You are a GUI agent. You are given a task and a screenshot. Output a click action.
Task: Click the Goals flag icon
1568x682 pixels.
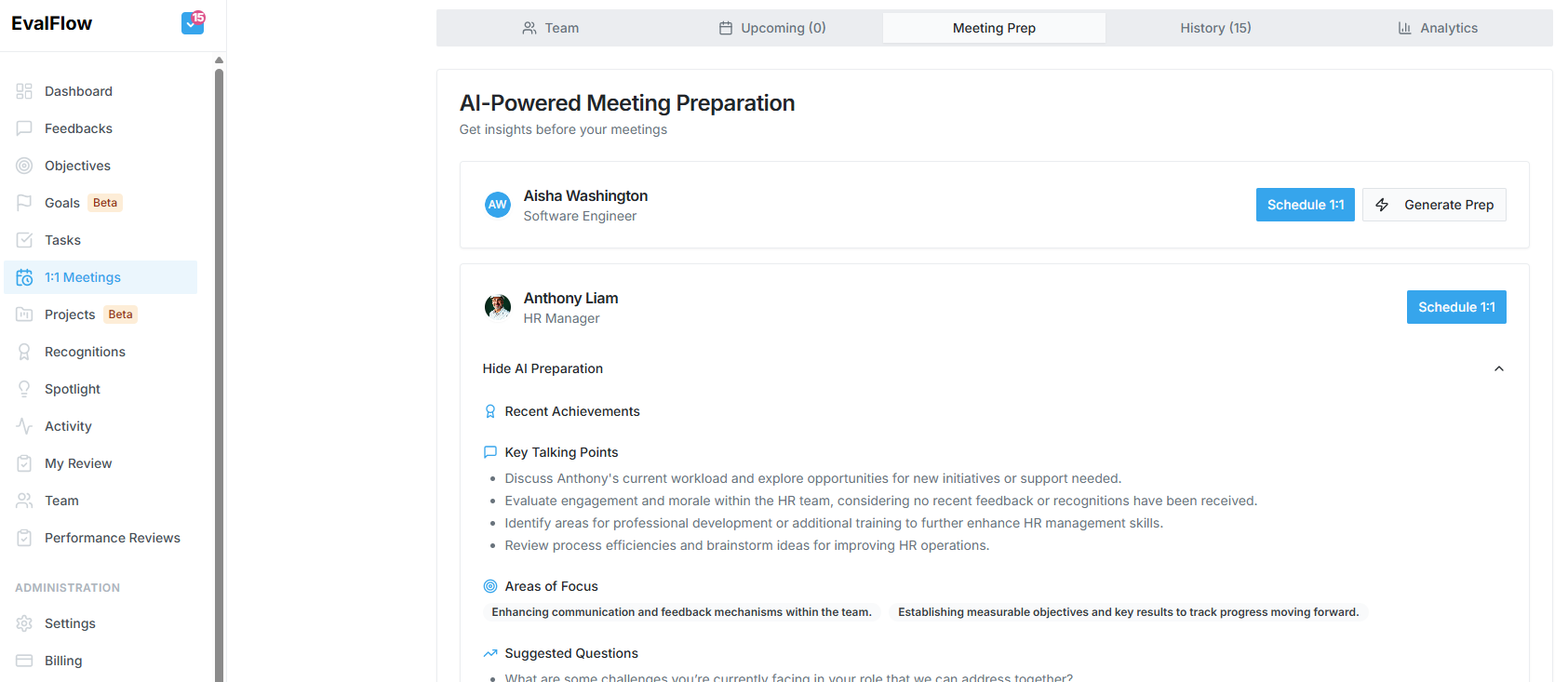pyautogui.click(x=24, y=203)
